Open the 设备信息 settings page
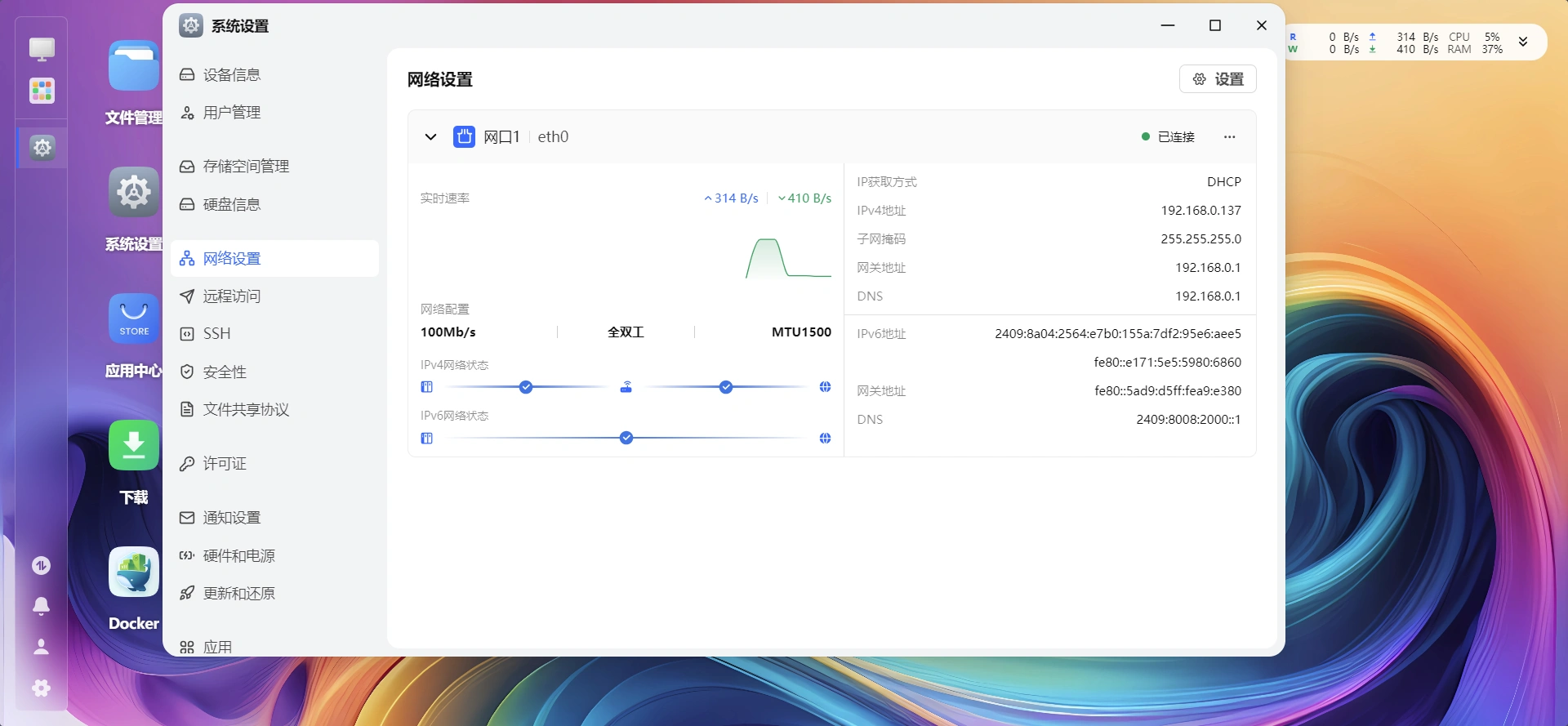This screenshot has width=1568, height=726. click(x=232, y=75)
